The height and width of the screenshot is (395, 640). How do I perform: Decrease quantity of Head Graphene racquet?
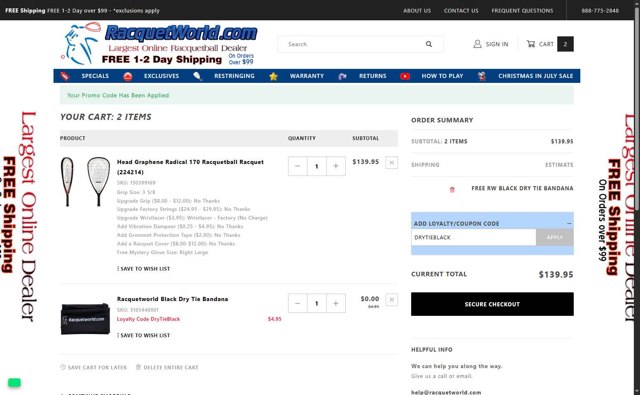pyautogui.click(x=298, y=166)
